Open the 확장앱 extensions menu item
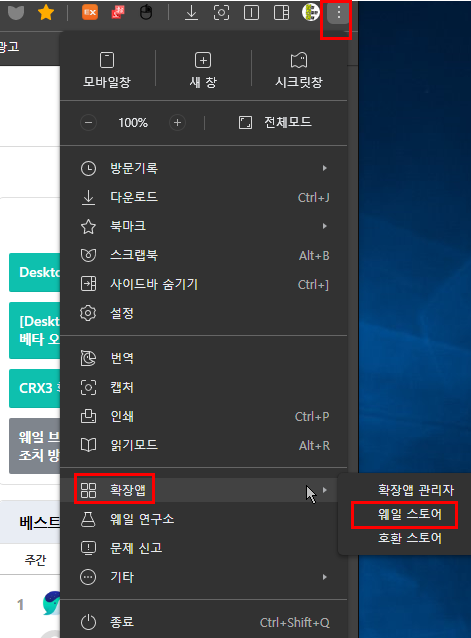The height and width of the screenshot is (638, 471). pyautogui.click(x=203, y=490)
